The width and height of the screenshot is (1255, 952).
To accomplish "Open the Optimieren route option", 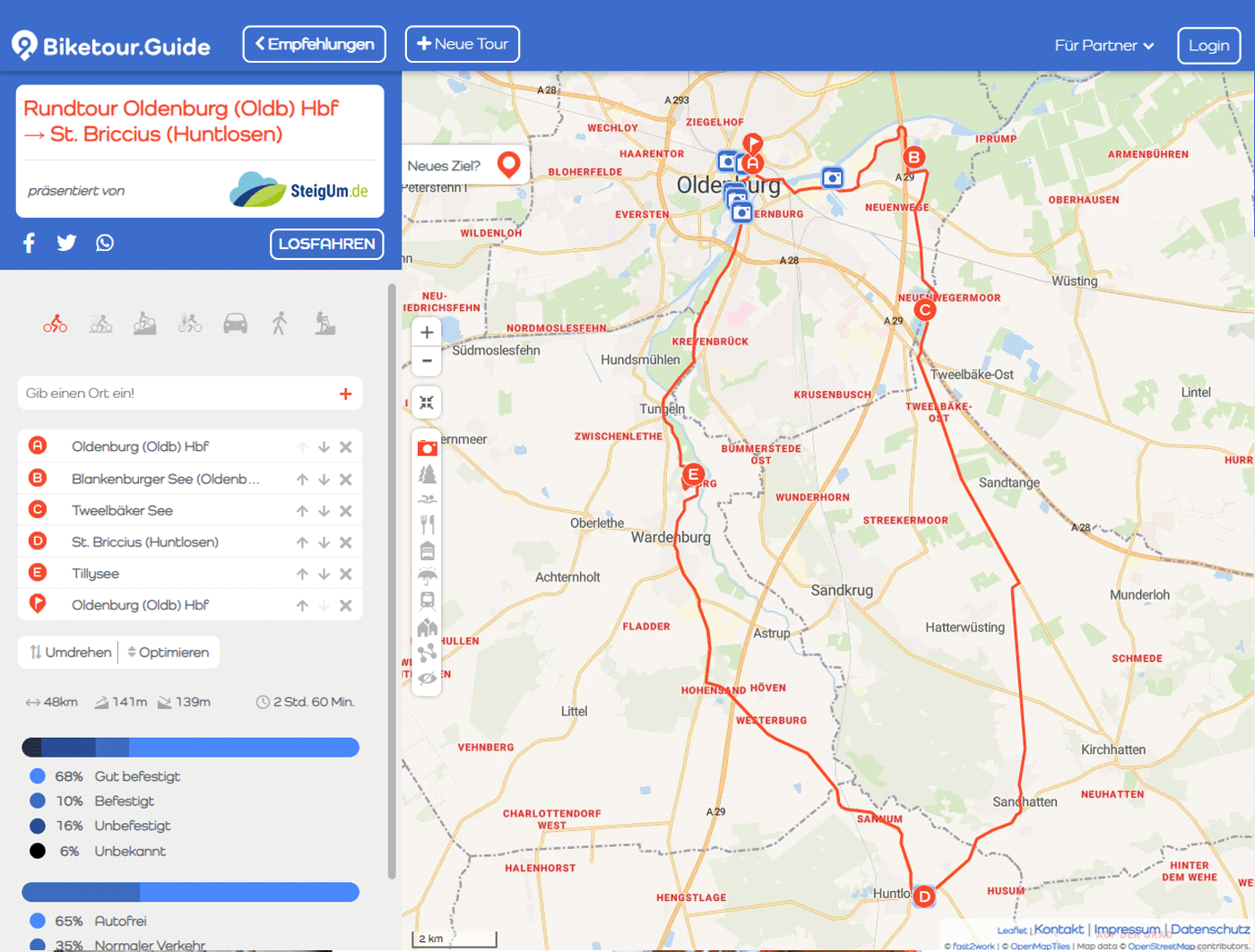I will (x=168, y=653).
